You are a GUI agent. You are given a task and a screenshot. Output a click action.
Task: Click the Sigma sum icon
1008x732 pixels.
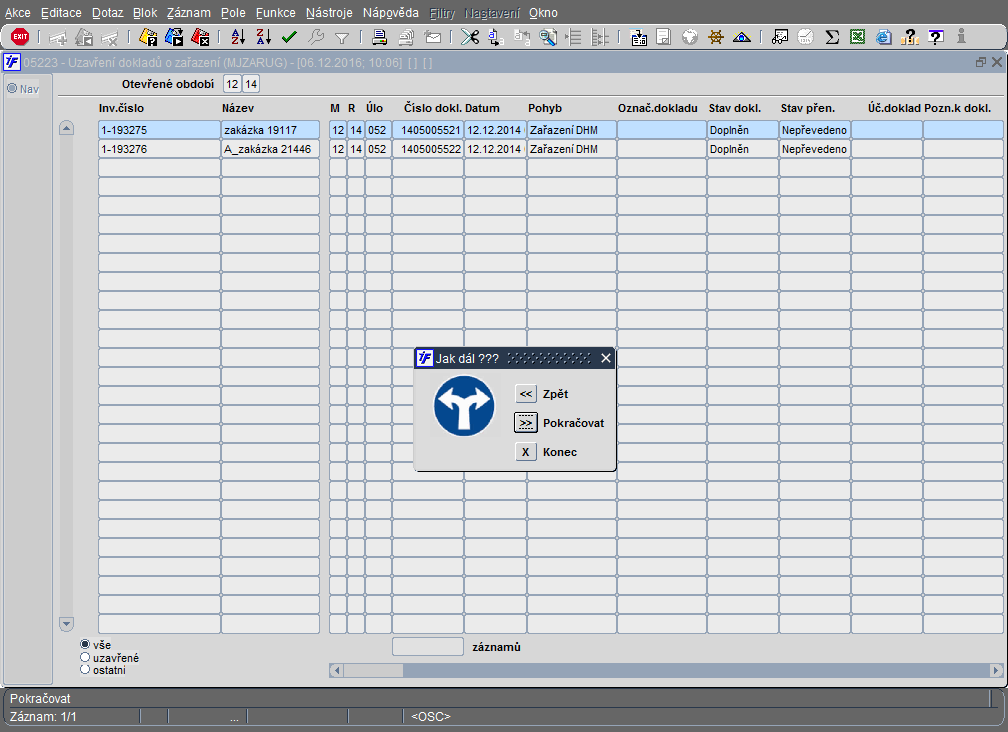[x=832, y=37]
